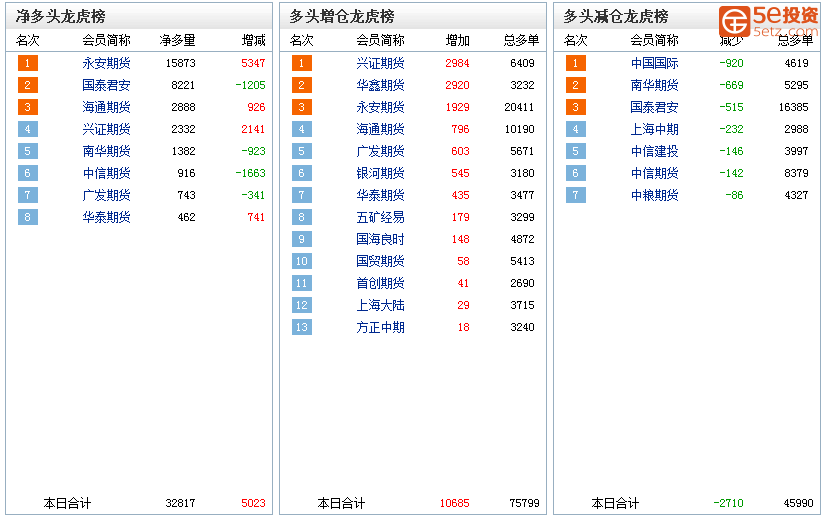
Task: Click 会员简称 header in 多头减仓龙虎榜
Action: click(x=654, y=41)
